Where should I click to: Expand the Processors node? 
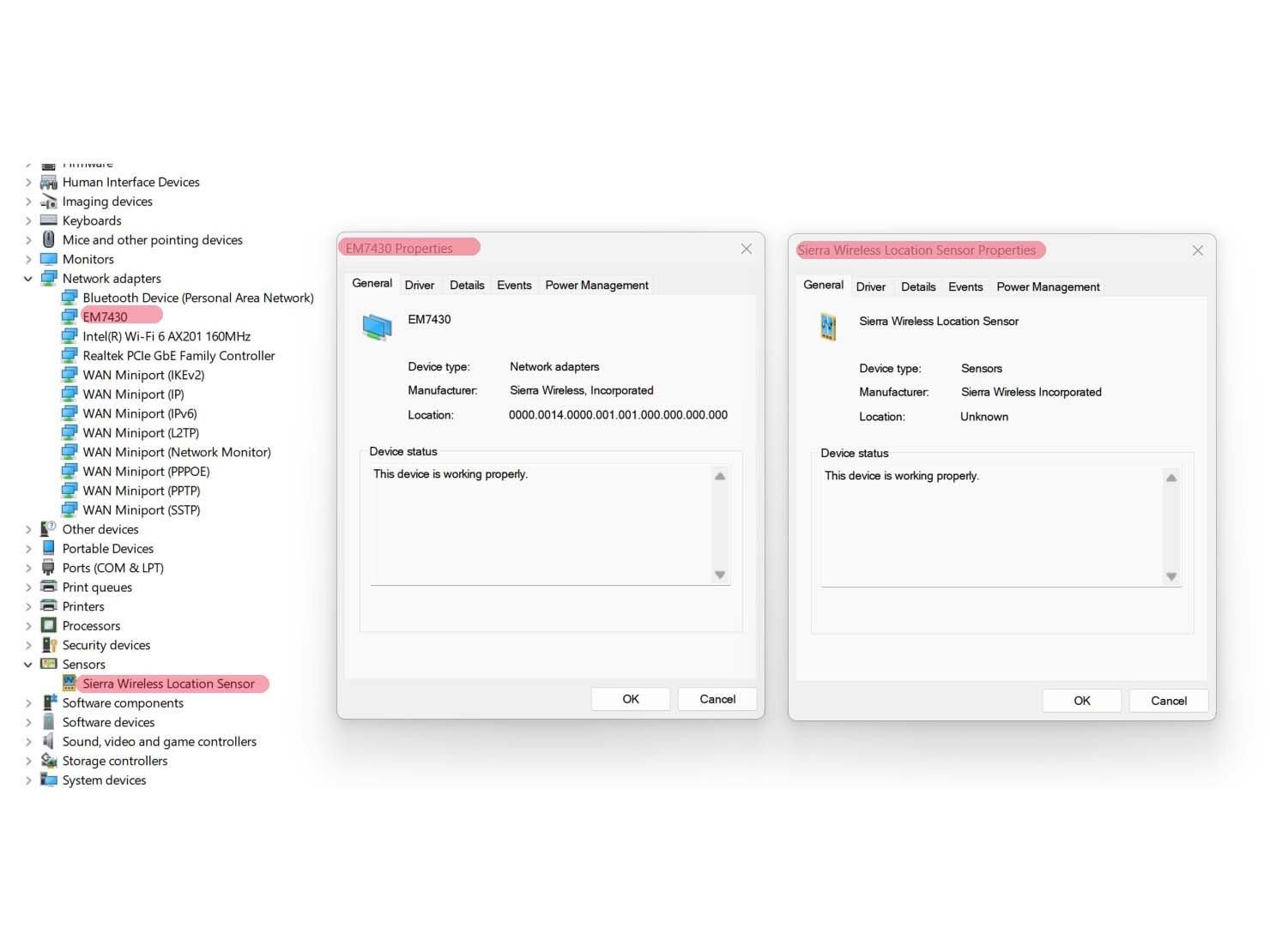click(28, 626)
